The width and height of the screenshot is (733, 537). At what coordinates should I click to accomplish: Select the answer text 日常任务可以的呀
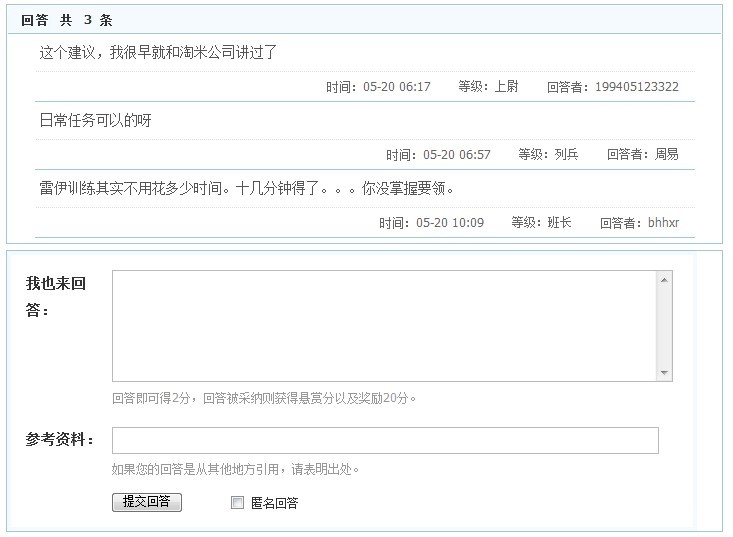click(95, 120)
